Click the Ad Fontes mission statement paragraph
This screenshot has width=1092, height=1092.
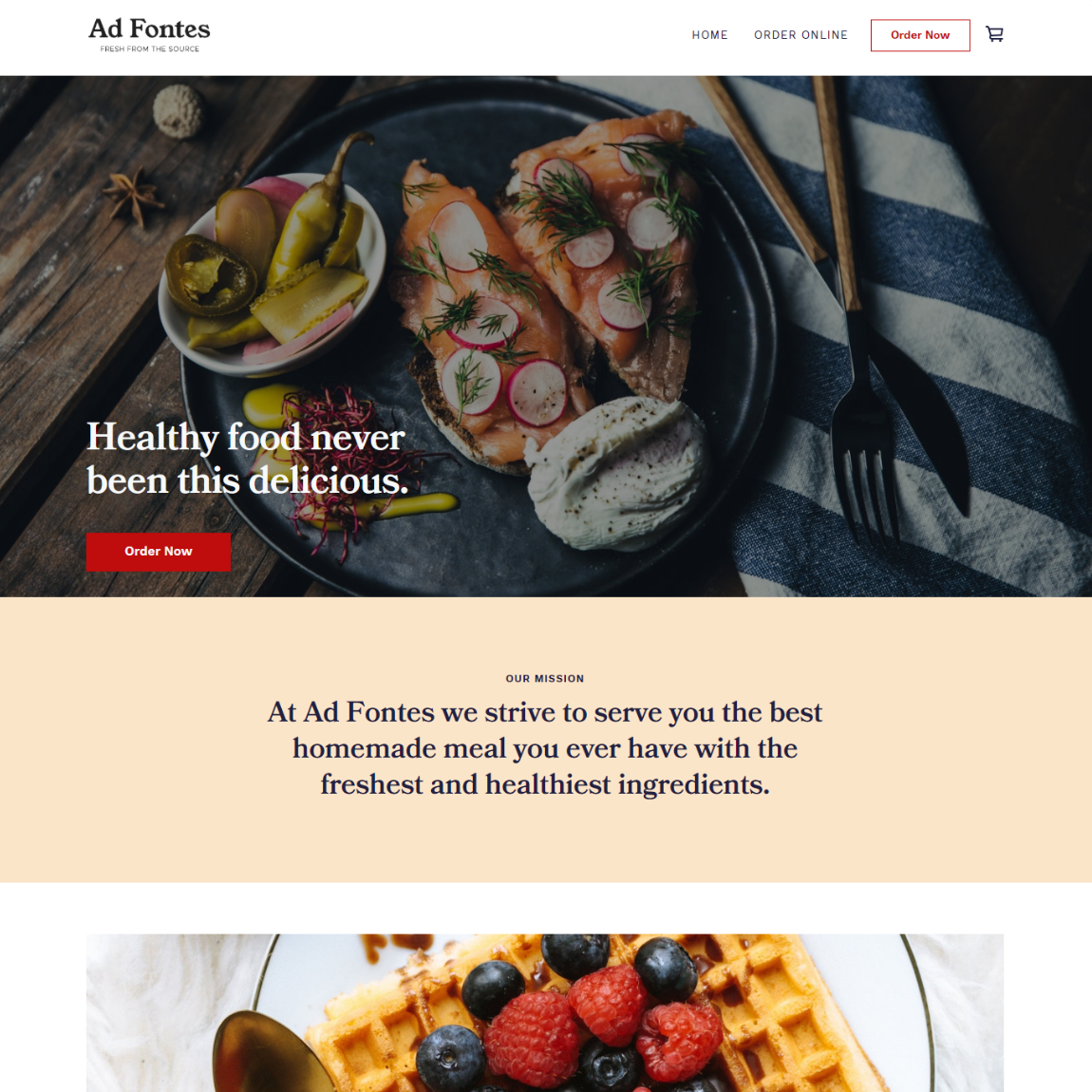545,748
